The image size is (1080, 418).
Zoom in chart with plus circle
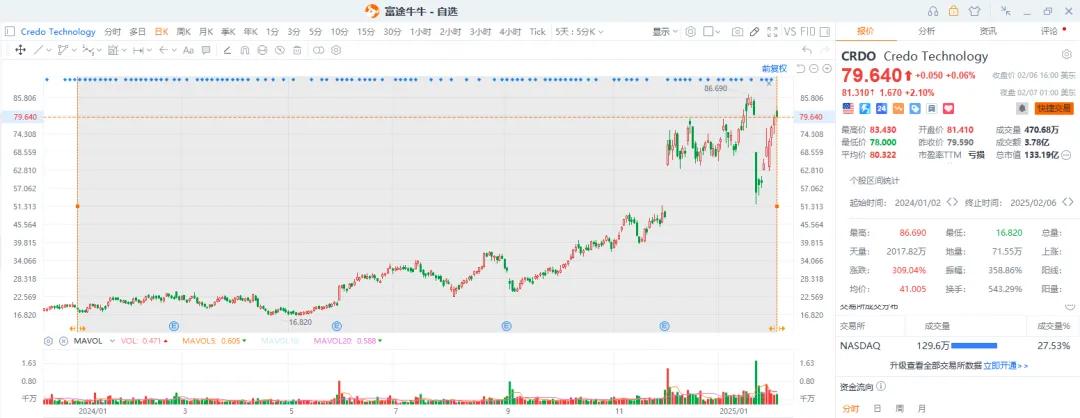pos(827,68)
